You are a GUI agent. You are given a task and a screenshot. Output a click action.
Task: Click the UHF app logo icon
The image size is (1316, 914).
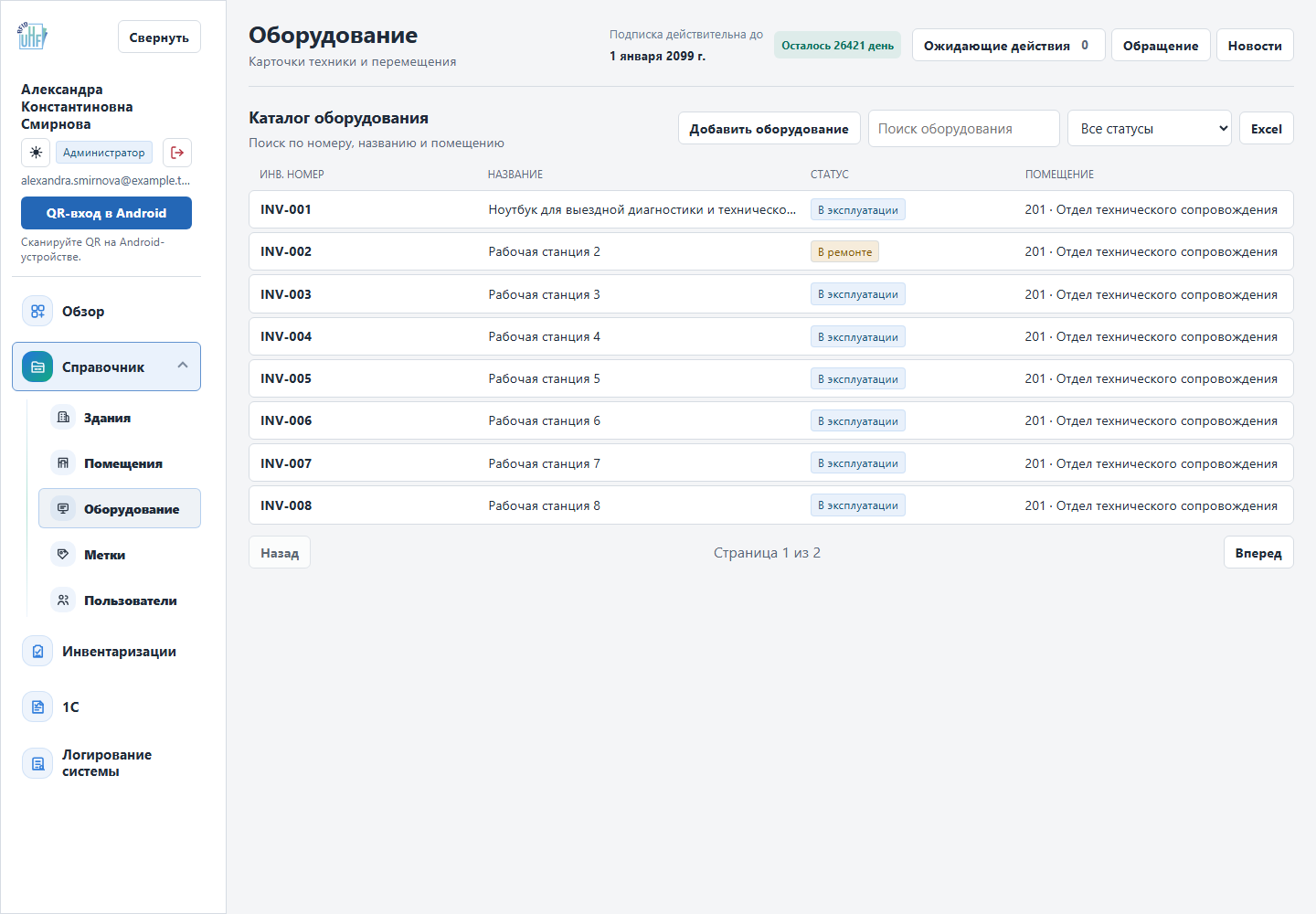point(33,37)
